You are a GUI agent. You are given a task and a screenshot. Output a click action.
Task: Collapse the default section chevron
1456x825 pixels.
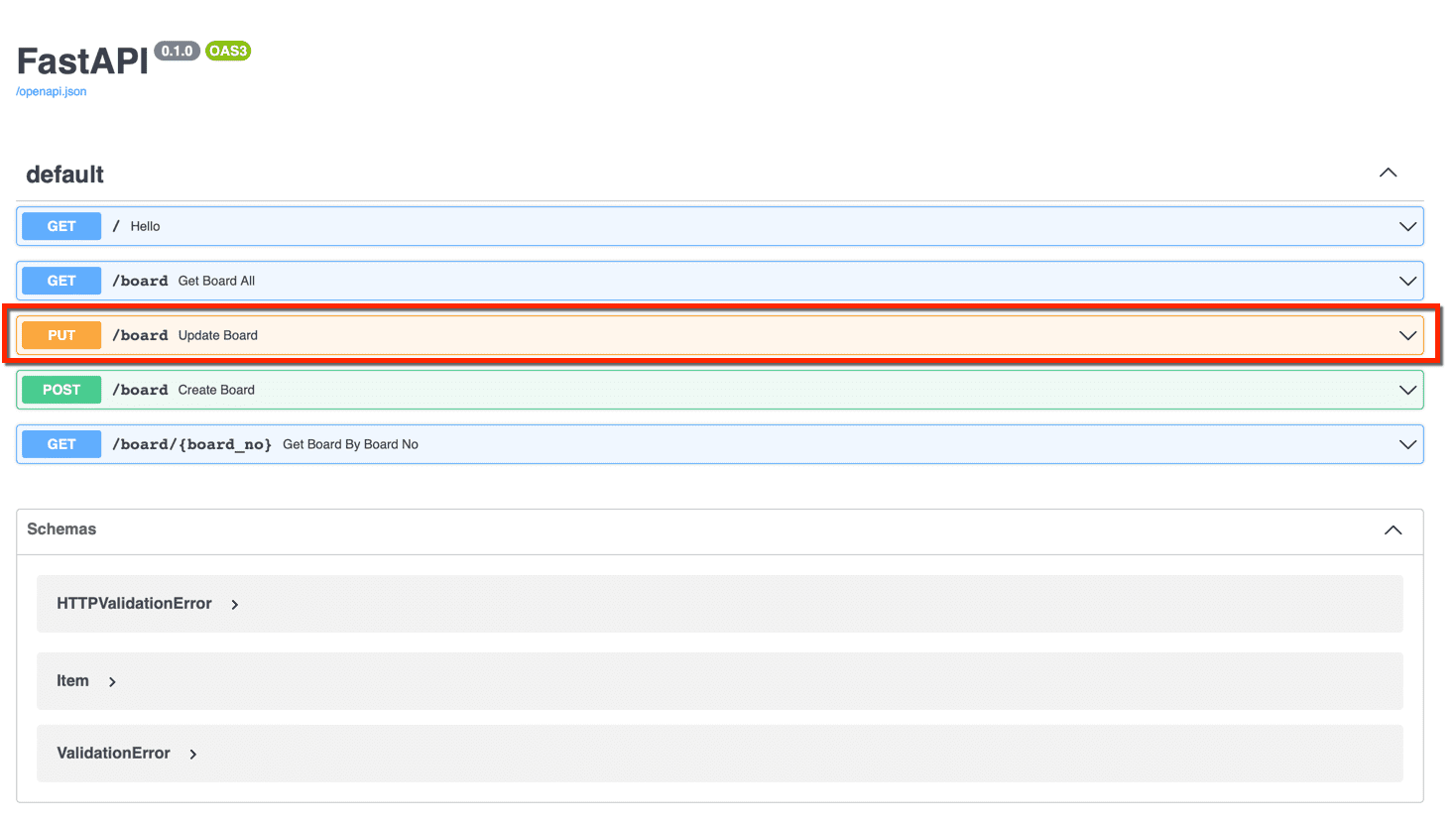1388,172
